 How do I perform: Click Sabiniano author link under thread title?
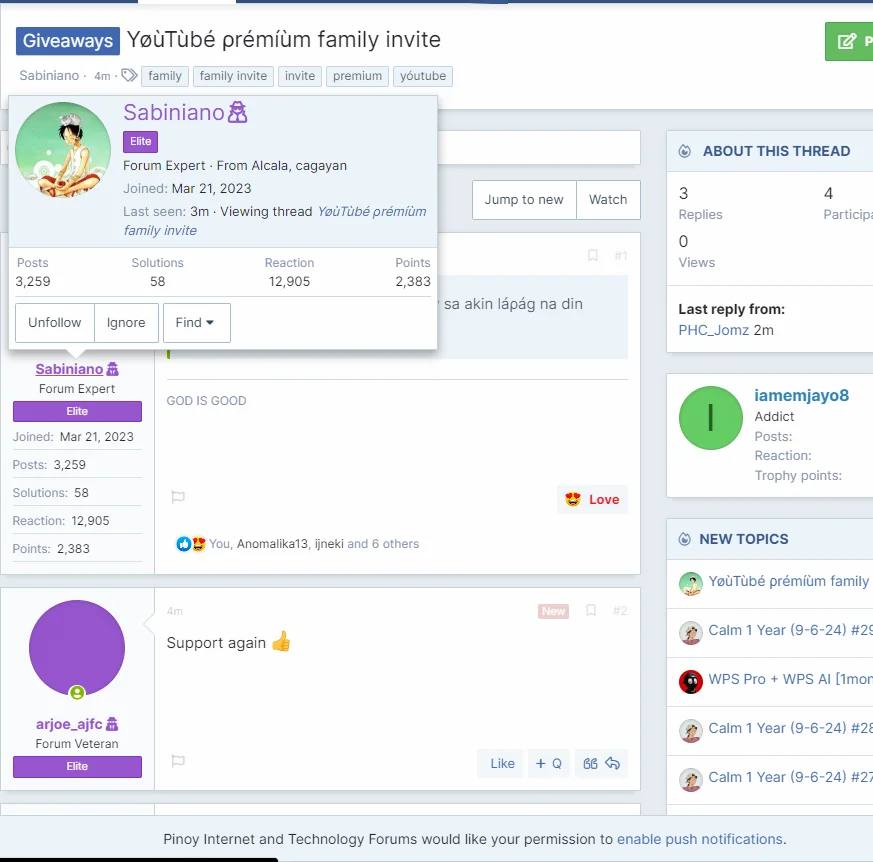pyautogui.click(x=49, y=75)
